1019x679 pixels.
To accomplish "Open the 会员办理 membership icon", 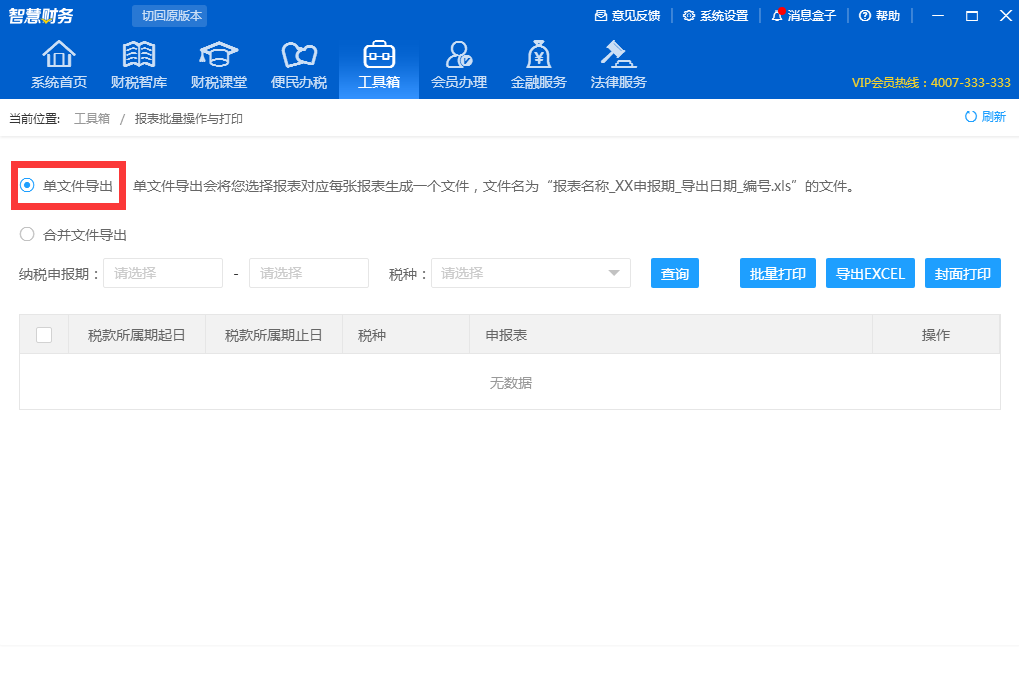I will 458,62.
